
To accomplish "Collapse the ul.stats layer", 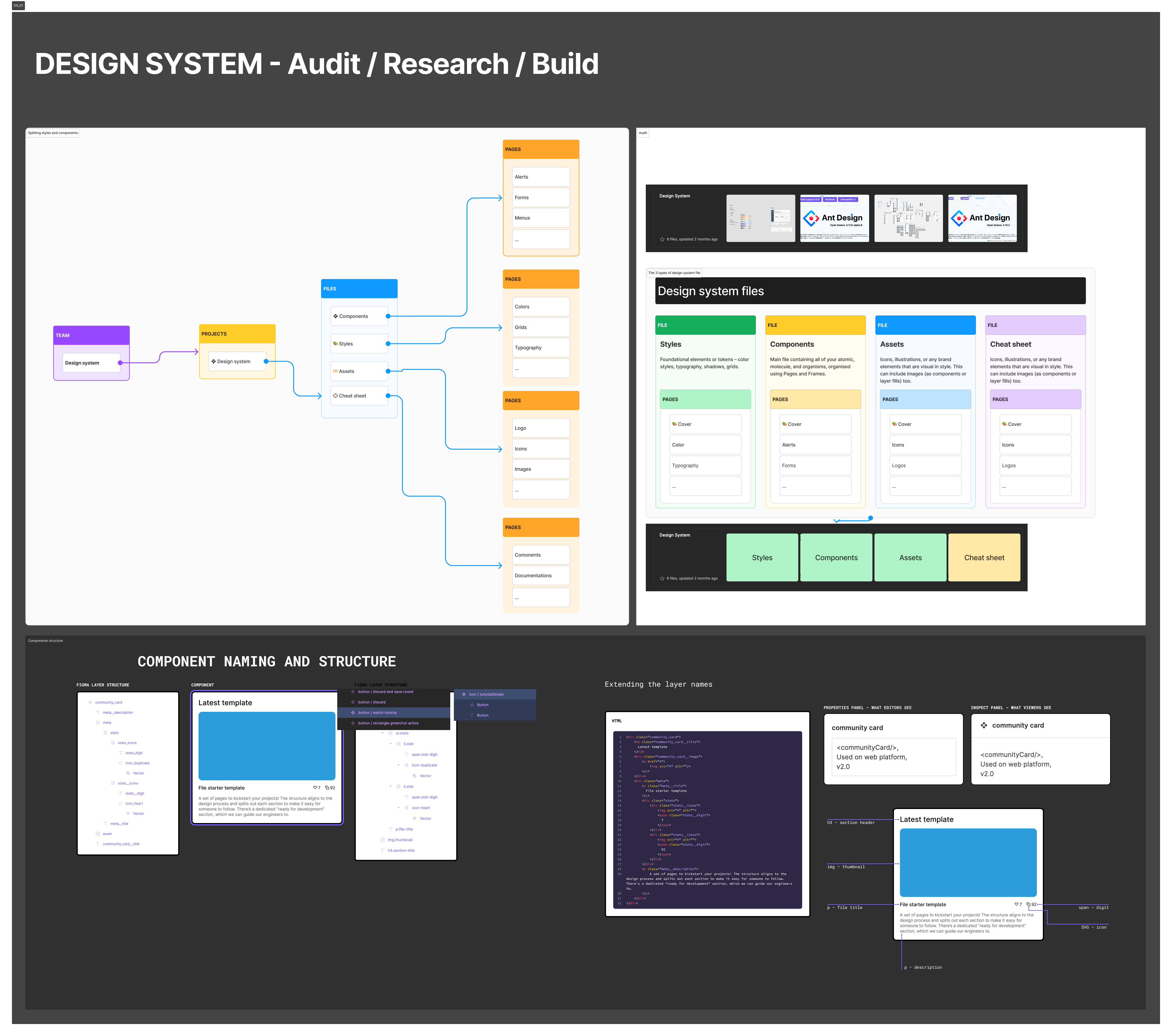I will pos(382,733).
